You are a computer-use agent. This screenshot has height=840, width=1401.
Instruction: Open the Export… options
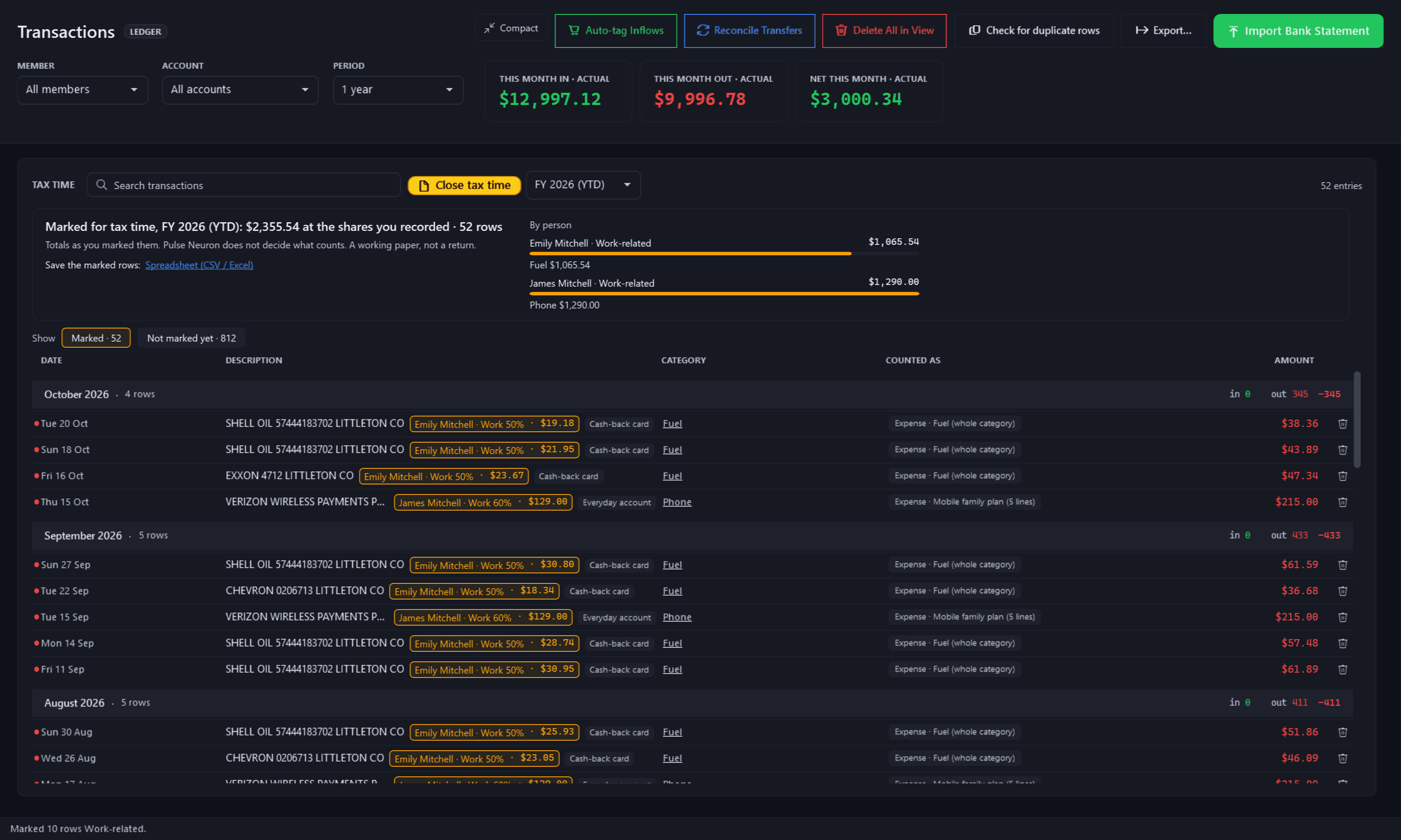pos(1163,30)
